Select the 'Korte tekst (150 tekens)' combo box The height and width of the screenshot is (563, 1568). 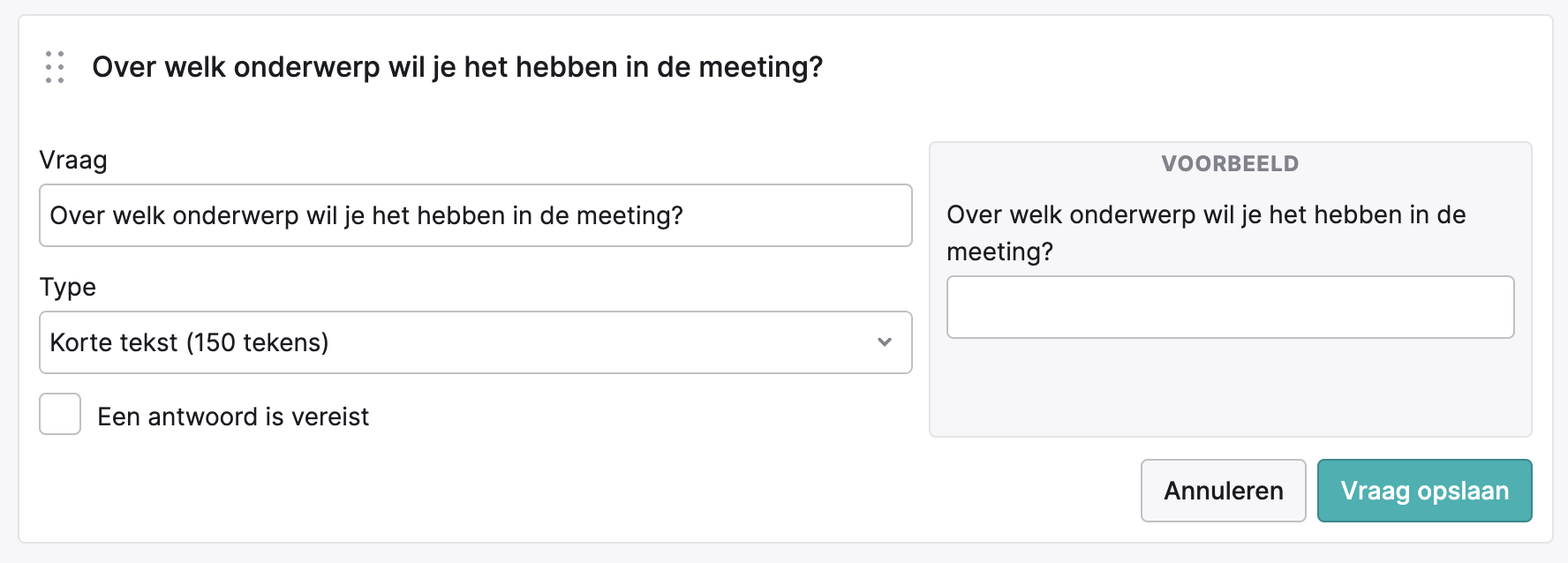pyautogui.click(x=476, y=342)
